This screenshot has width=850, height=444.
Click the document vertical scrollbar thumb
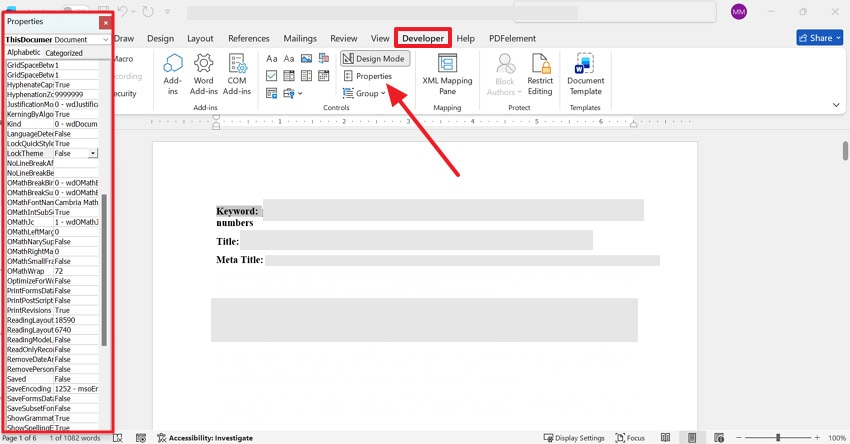pyautogui.click(x=845, y=151)
